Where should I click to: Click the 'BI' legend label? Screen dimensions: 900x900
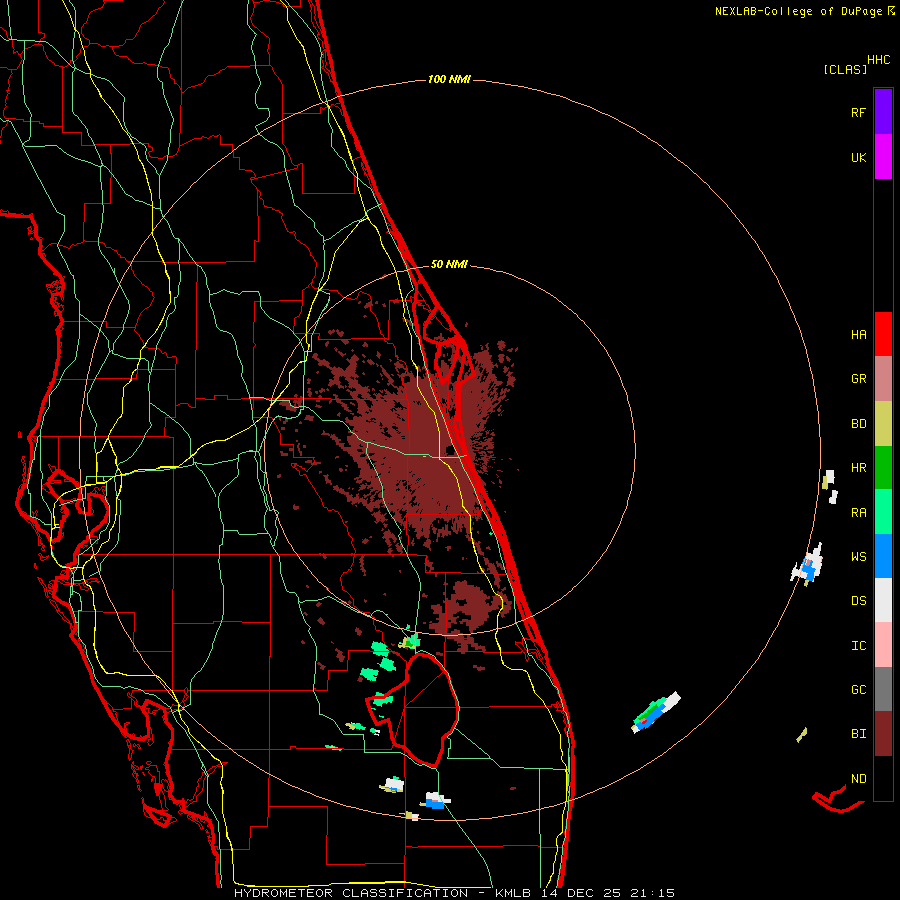[858, 734]
